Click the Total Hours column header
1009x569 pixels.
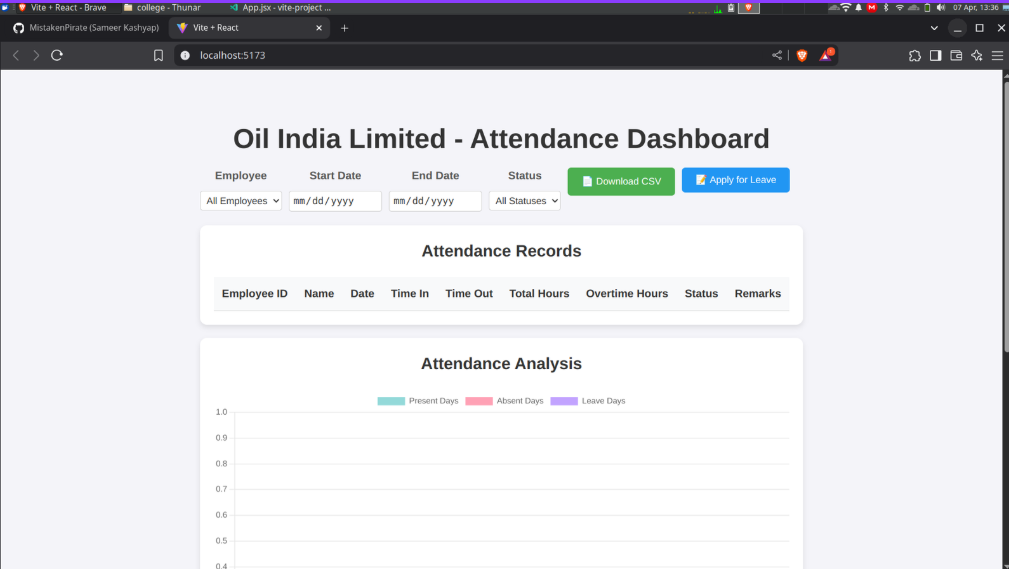click(539, 294)
